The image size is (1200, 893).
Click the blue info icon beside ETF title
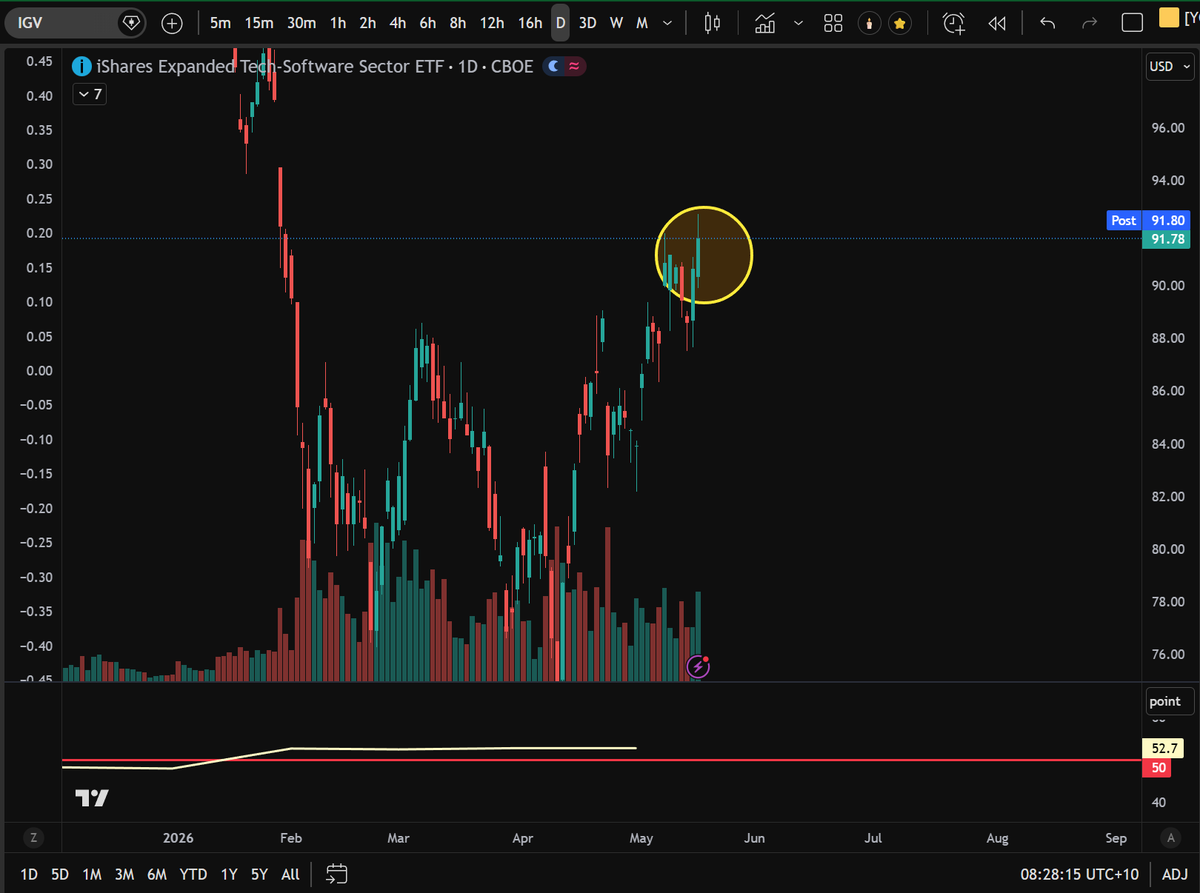83,67
